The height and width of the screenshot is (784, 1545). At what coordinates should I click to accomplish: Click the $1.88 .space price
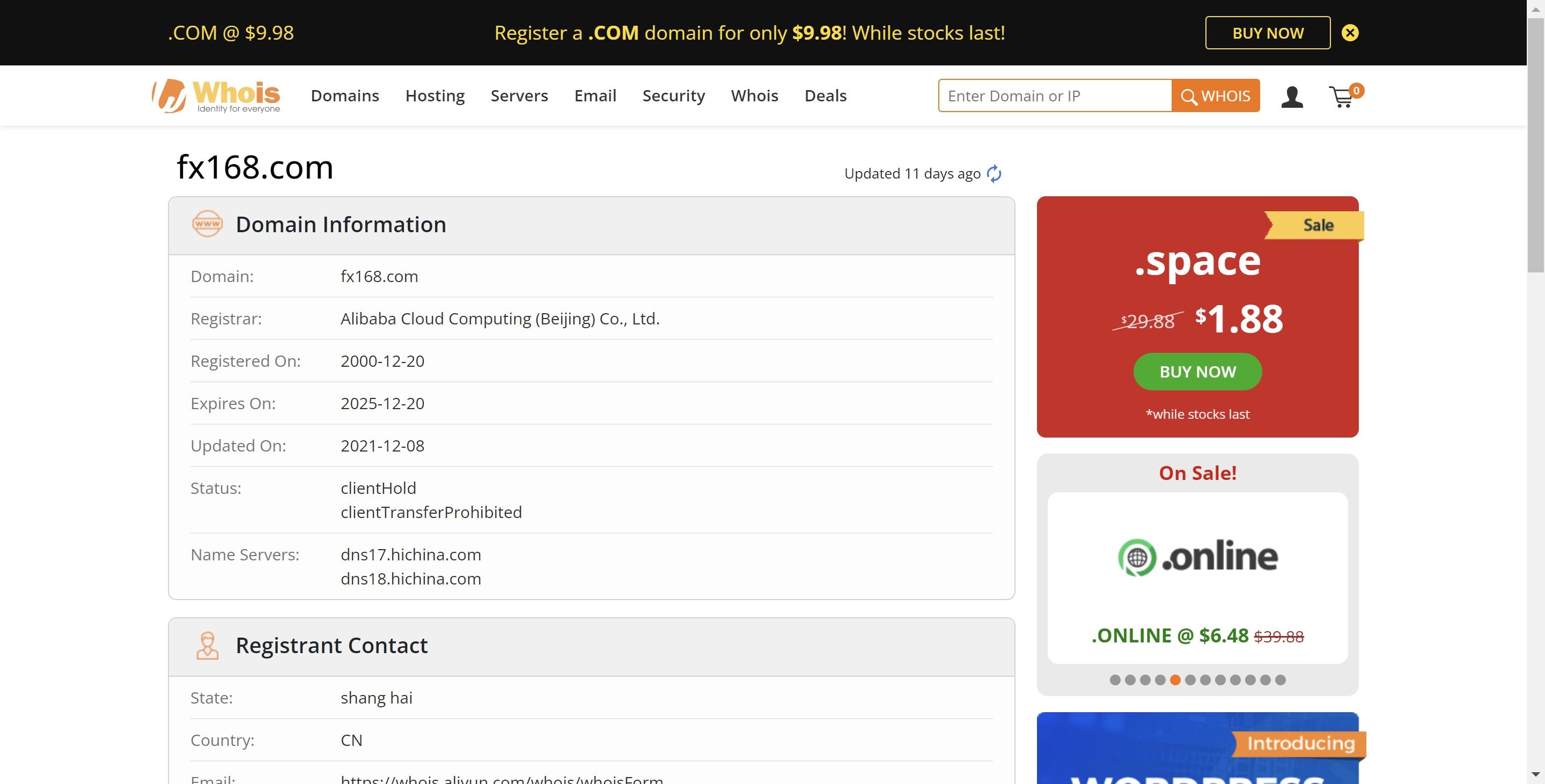pos(1239,319)
